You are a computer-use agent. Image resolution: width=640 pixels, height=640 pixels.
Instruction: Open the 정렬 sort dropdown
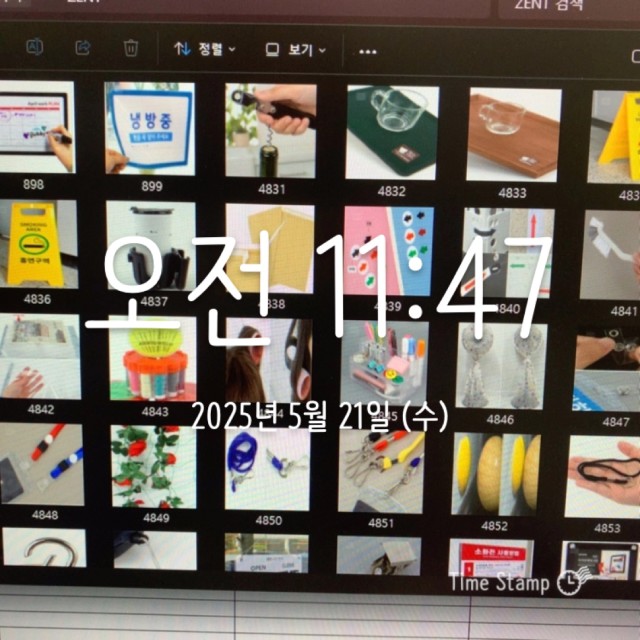205,49
